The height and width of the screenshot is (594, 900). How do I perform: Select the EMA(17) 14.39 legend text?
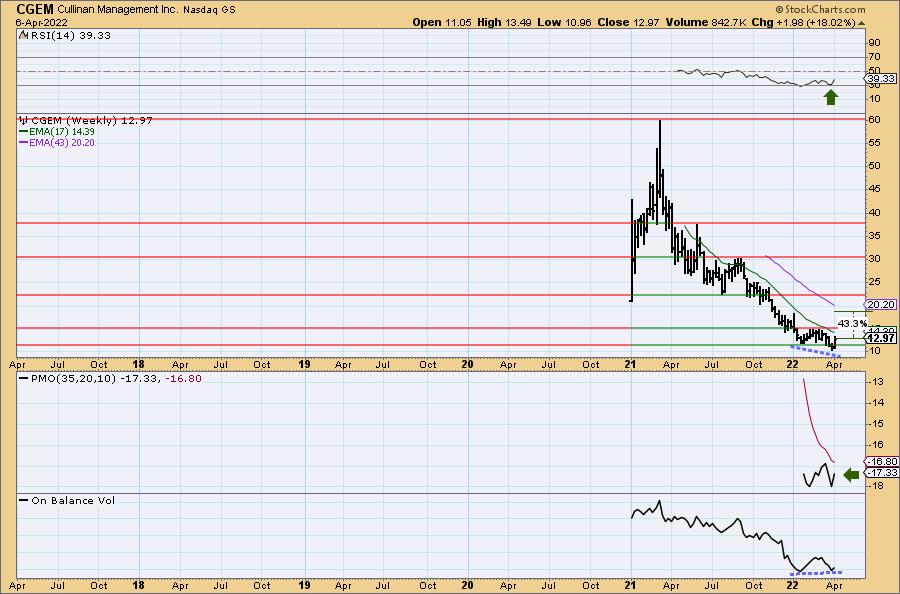click(61, 131)
